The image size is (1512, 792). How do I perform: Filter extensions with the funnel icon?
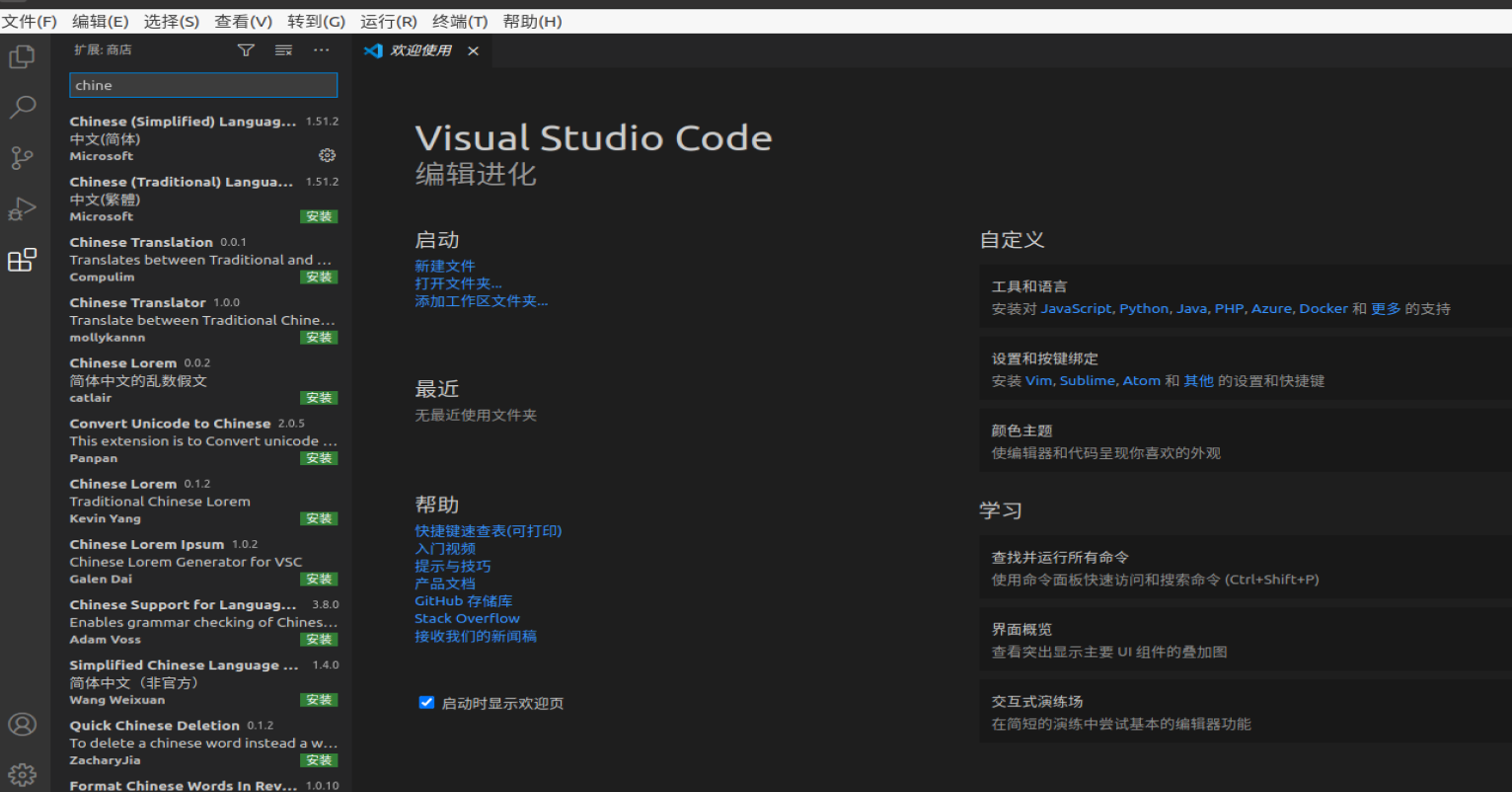point(246,50)
